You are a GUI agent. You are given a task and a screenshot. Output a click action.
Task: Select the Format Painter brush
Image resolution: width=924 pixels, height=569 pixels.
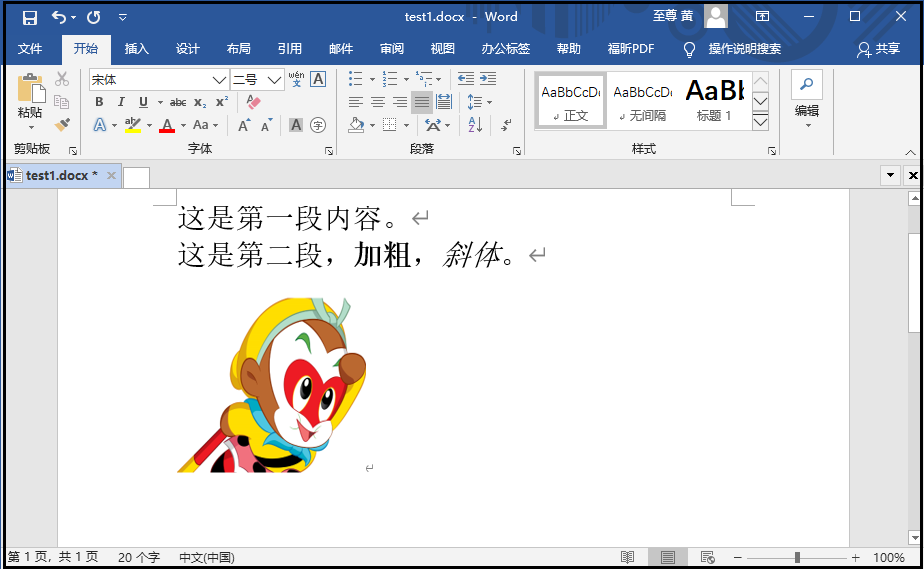[62, 124]
